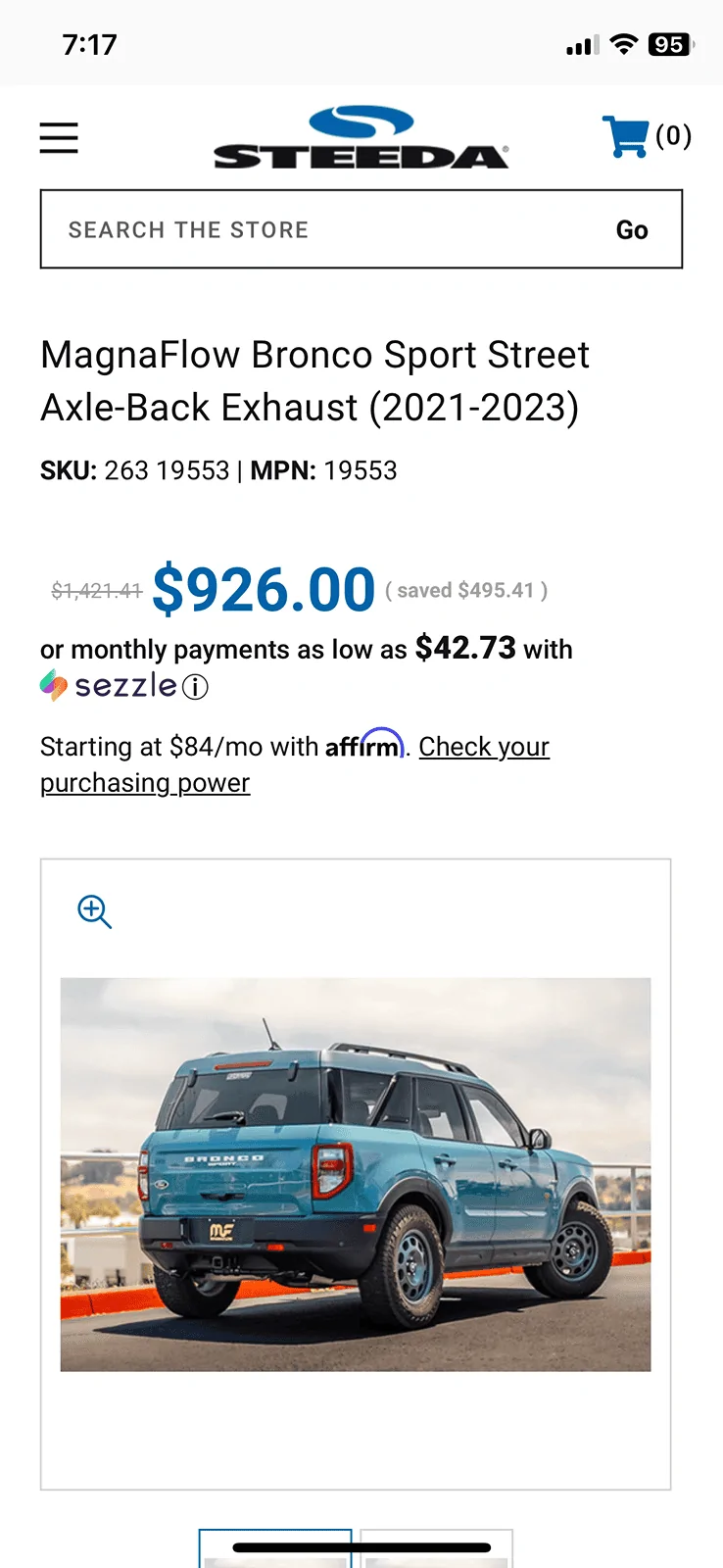Click the cart item count (0)
Screen dimensions: 723x1568
pyautogui.click(x=674, y=135)
